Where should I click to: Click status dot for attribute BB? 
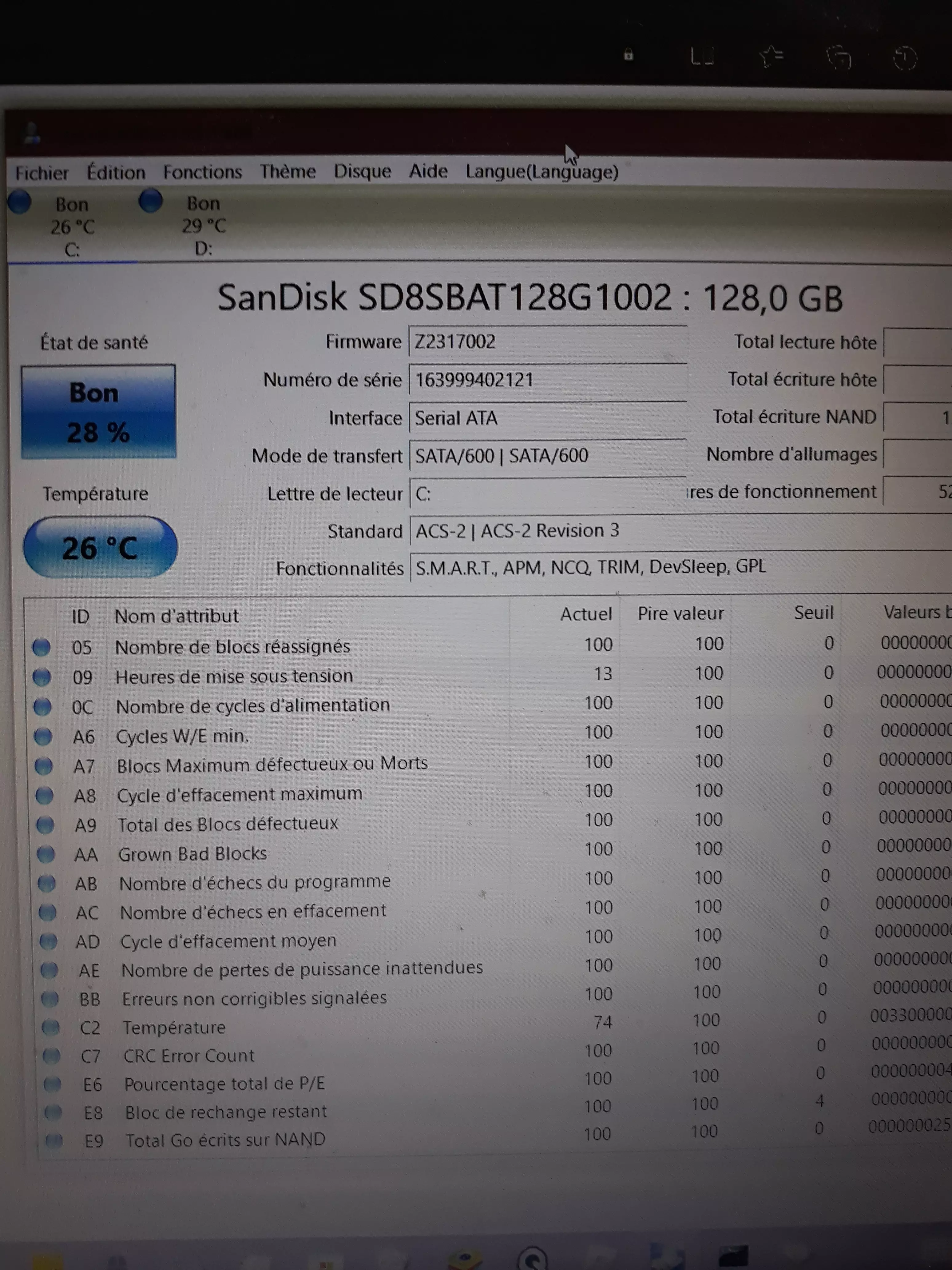[x=50, y=999]
